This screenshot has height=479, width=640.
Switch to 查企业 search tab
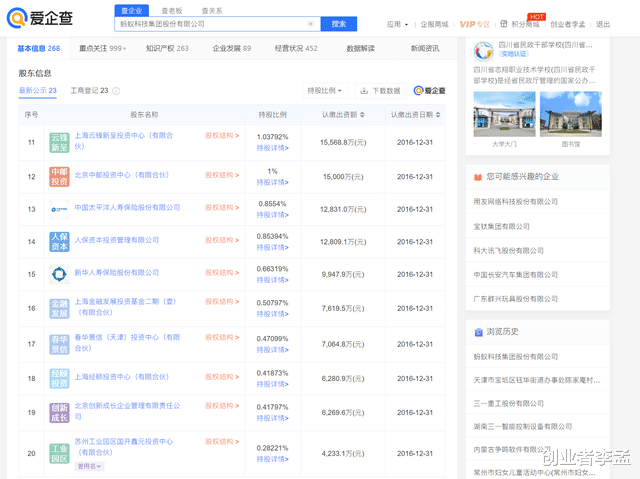(x=131, y=11)
